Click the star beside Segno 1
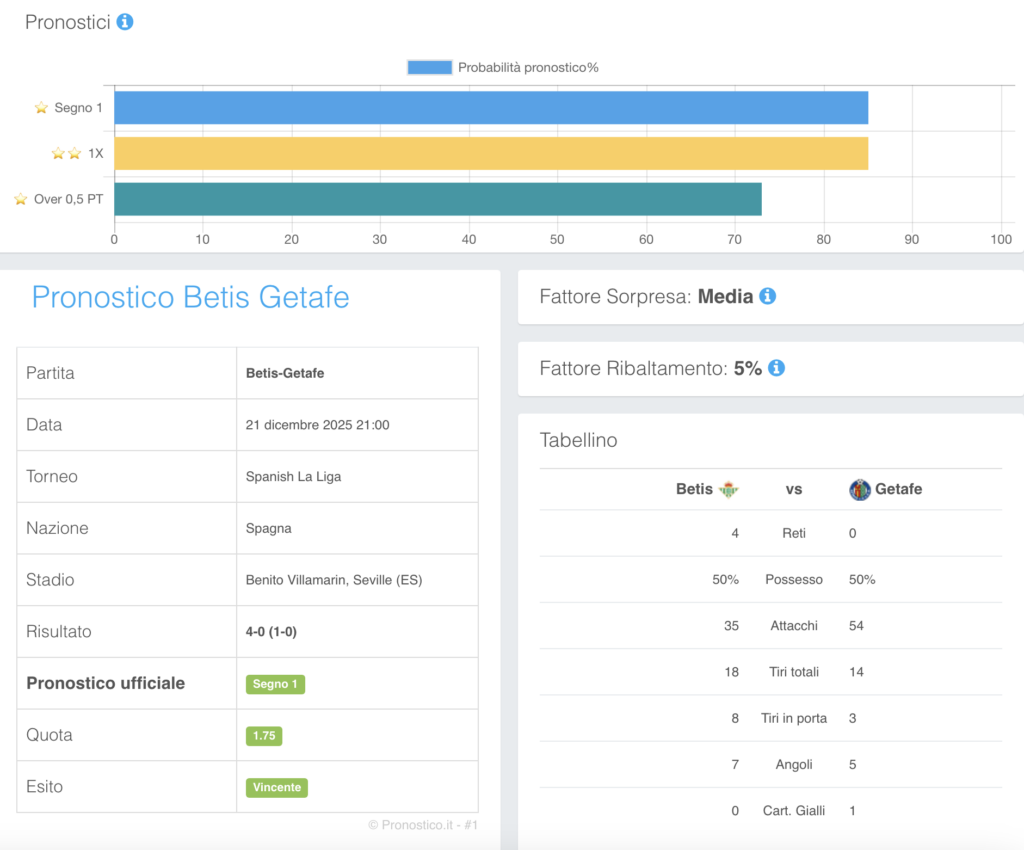 pos(41,107)
